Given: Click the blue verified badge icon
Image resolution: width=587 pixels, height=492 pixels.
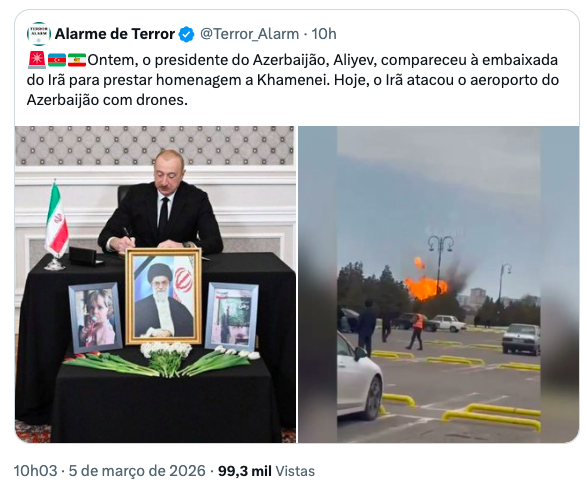Looking at the screenshot, I should [x=186, y=34].
